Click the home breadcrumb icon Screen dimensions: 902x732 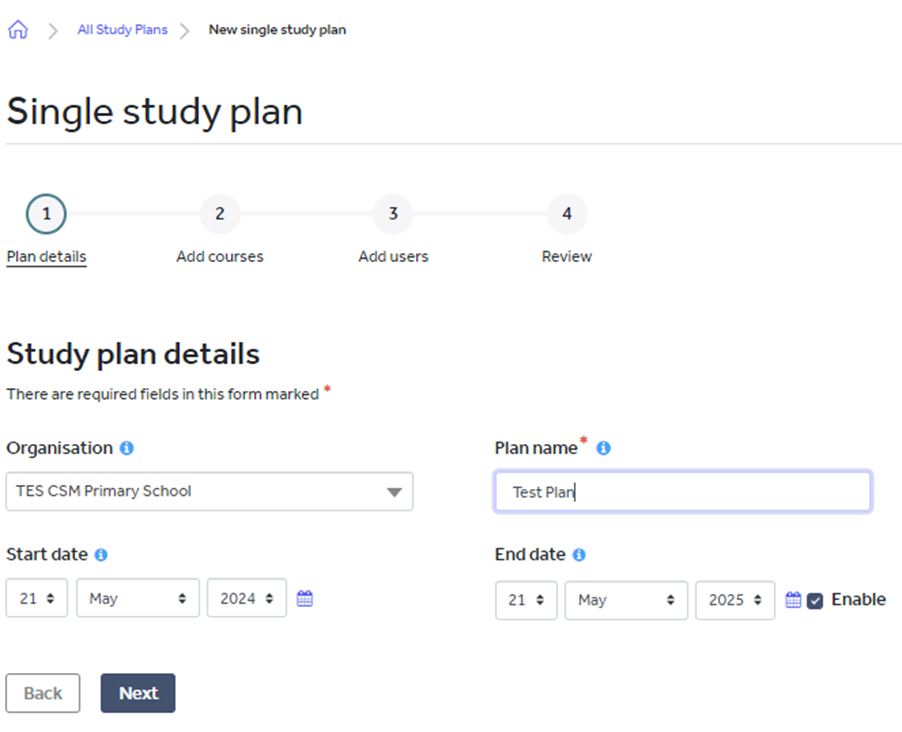click(x=17, y=29)
